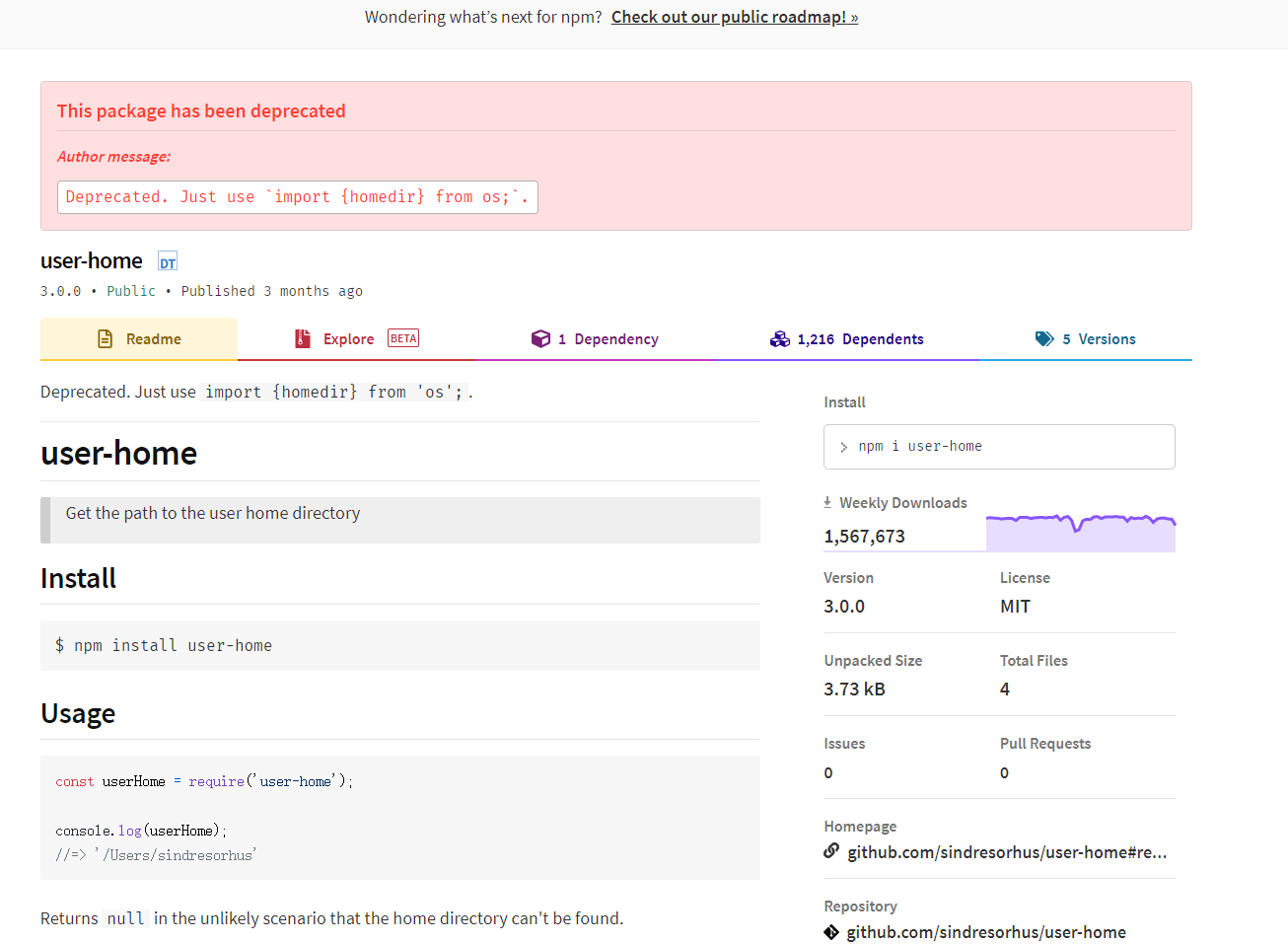Click the Dependency cube icon
This screenshot has height=944, width=1288.
540,339
